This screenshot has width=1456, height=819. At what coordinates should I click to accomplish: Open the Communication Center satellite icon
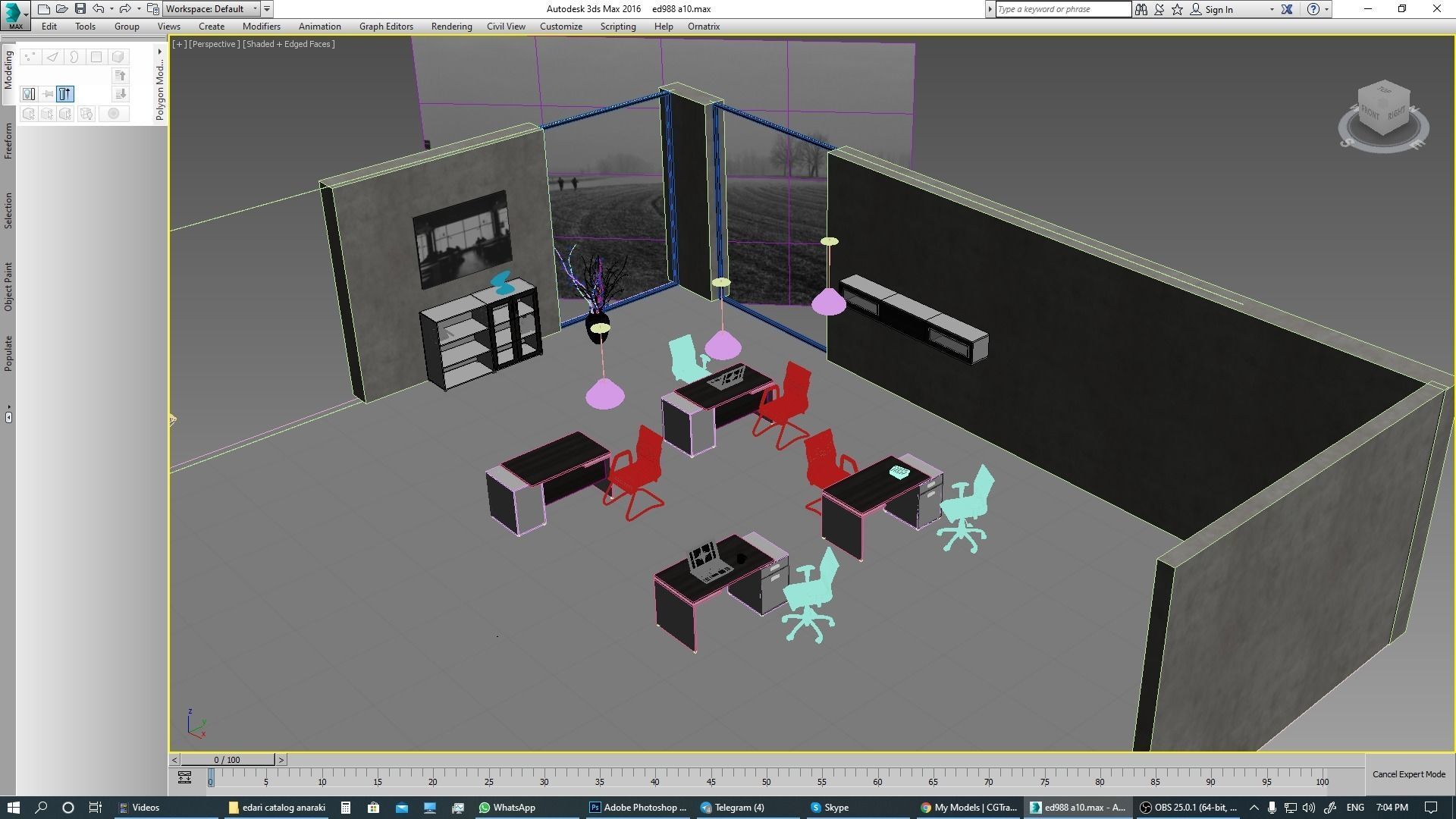click(x=1159, y=9)
